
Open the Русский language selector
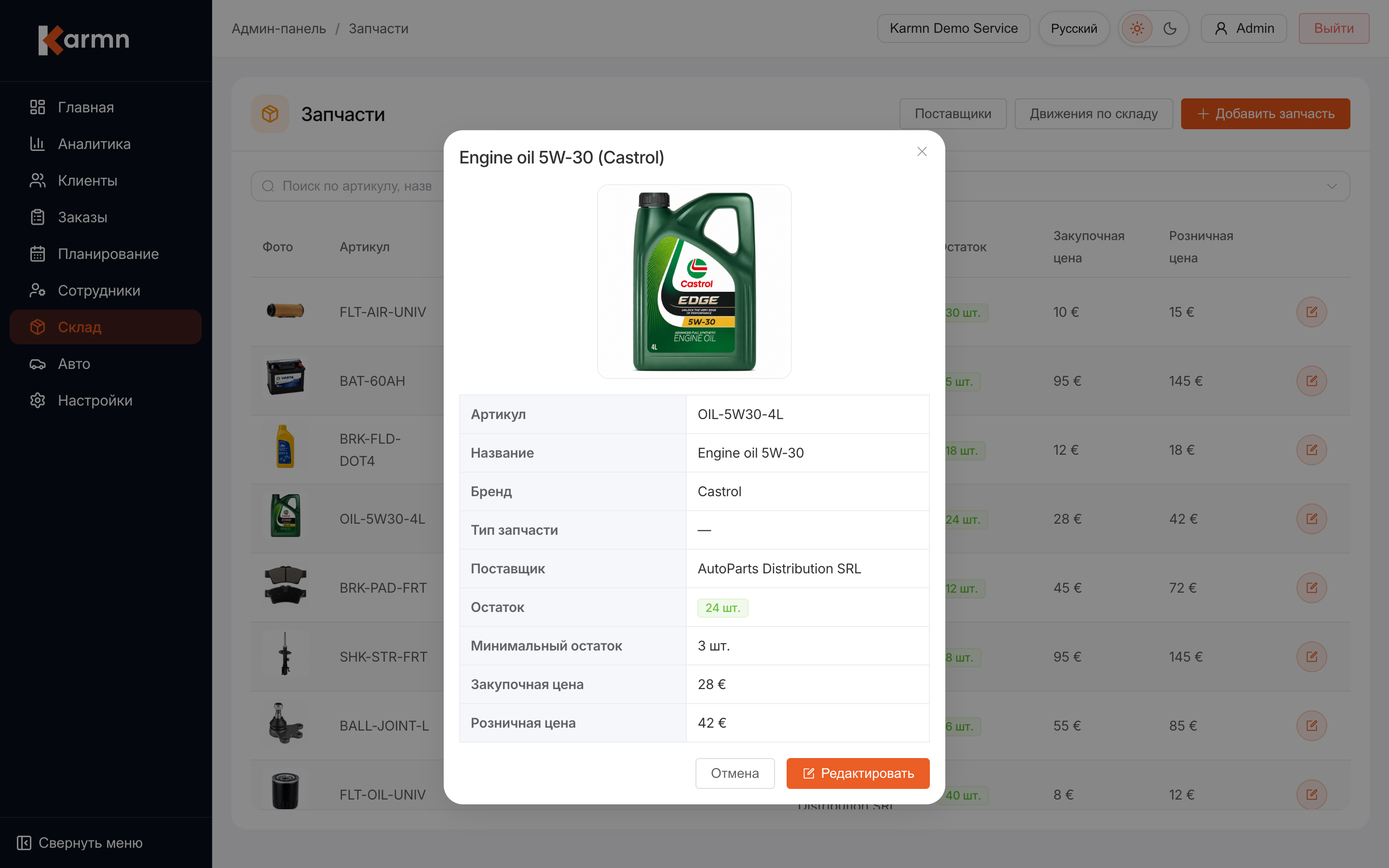coord(1074,29)
